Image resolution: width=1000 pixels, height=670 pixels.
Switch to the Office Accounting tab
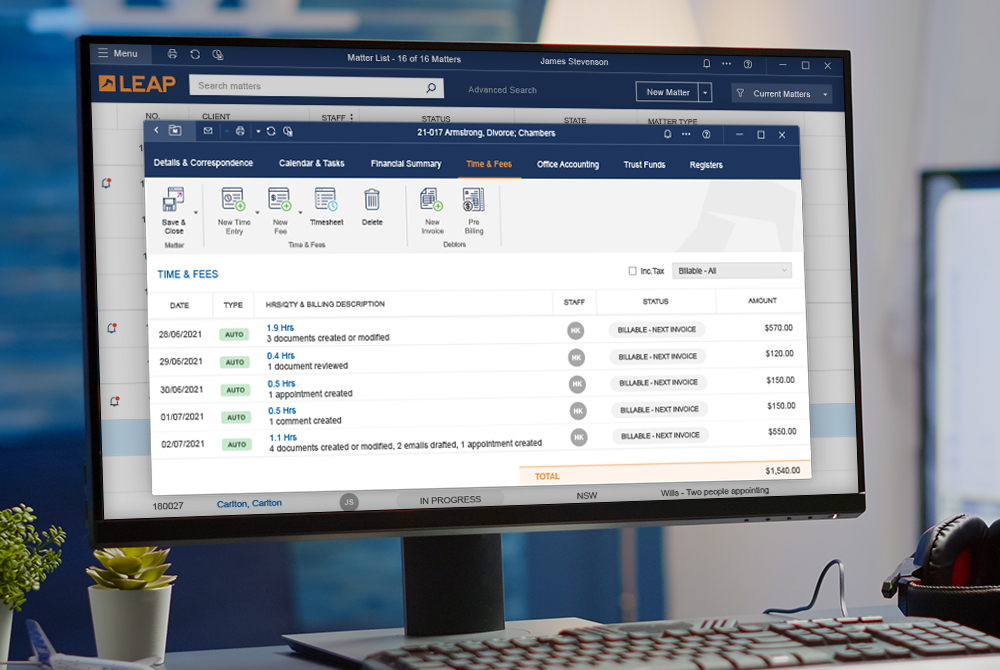pos(567,164)
